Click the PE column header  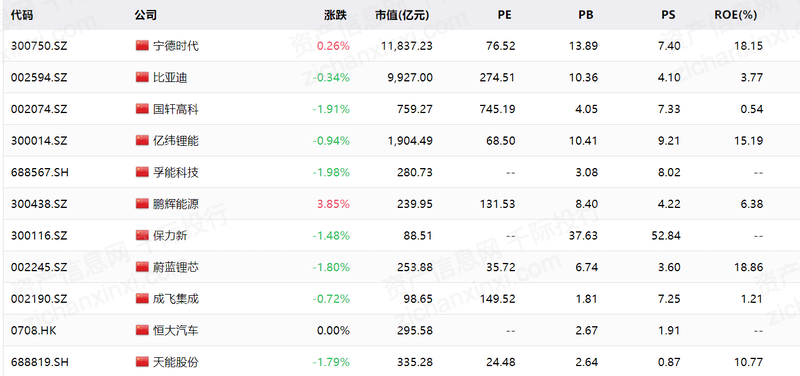(x=504, y=15)
